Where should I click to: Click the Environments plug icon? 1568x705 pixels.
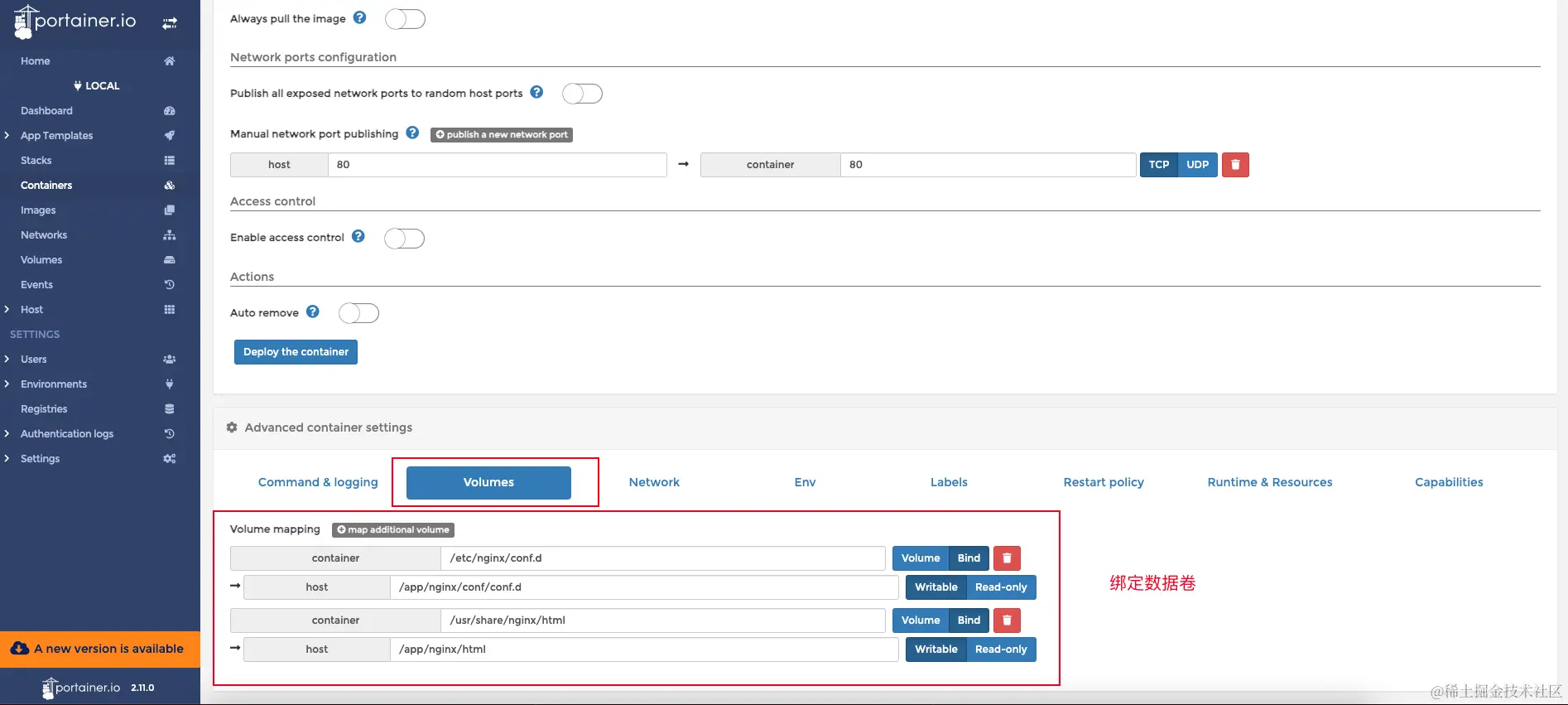170,384
